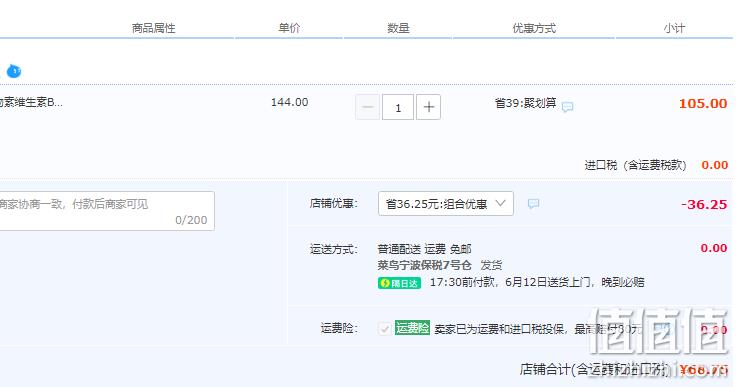Open the 省36.25元:组合优惠 dropdown
737x387 pixels.
click(446, 204)
